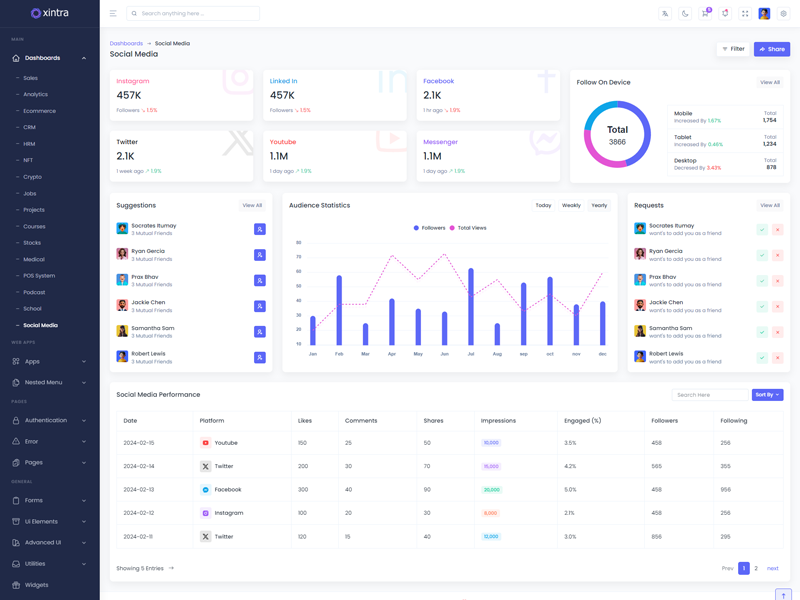The image size is (800, 600).
Task: Switch chart to the Weekly tab
Action: (571, 205)
